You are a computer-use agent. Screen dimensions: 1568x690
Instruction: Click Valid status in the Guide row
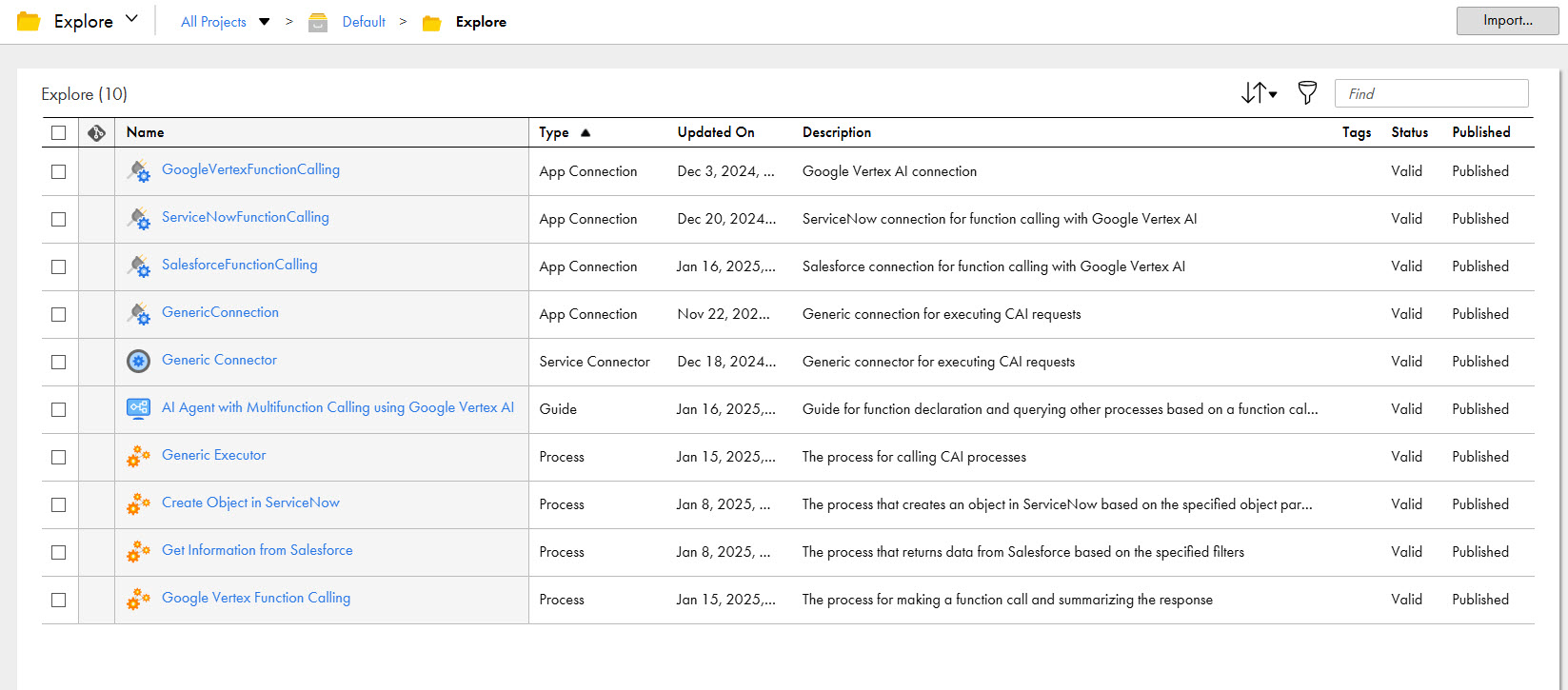1406,409
